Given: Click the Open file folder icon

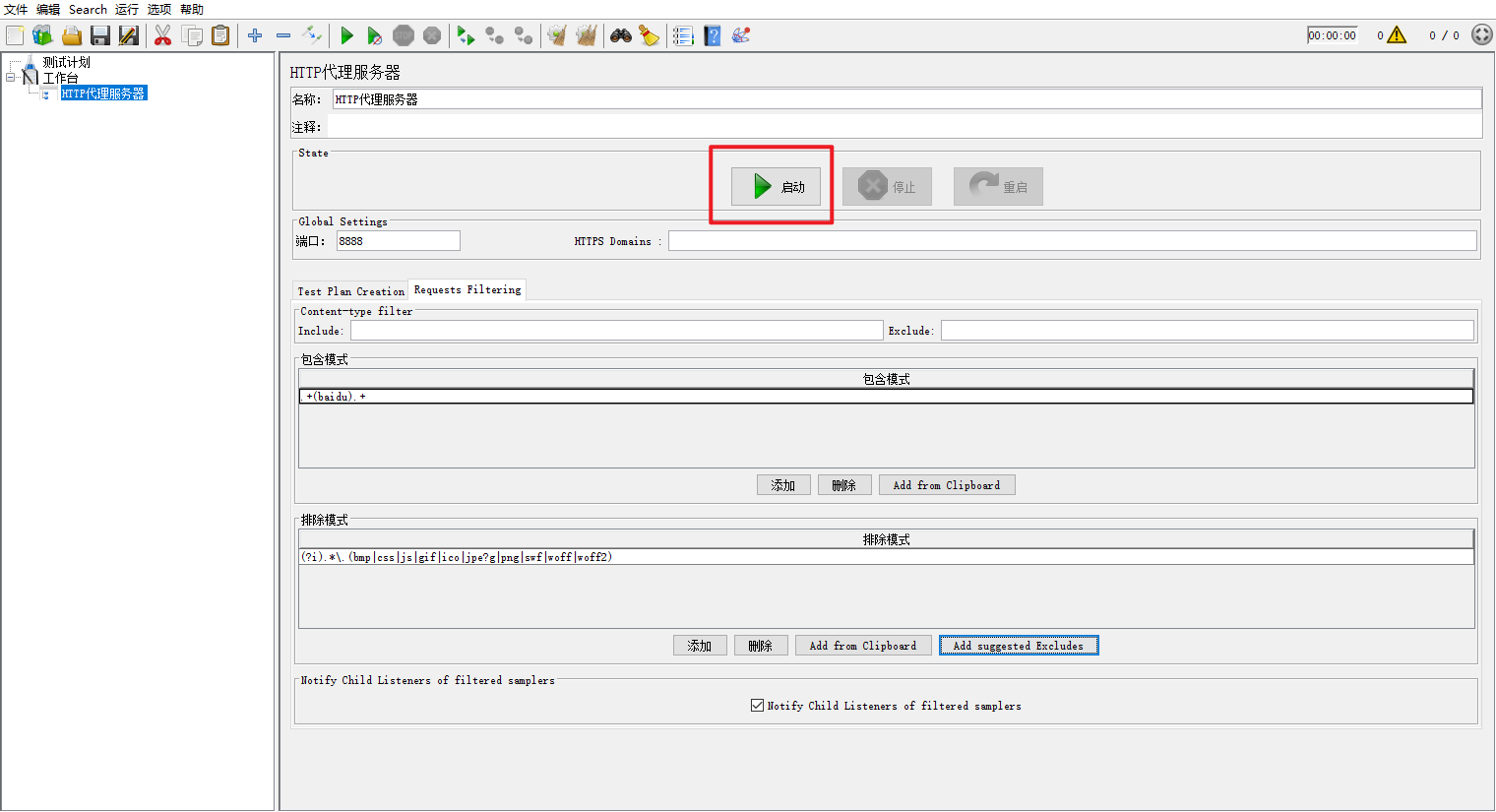Looking at the screenshot, I should click(71, 35).
